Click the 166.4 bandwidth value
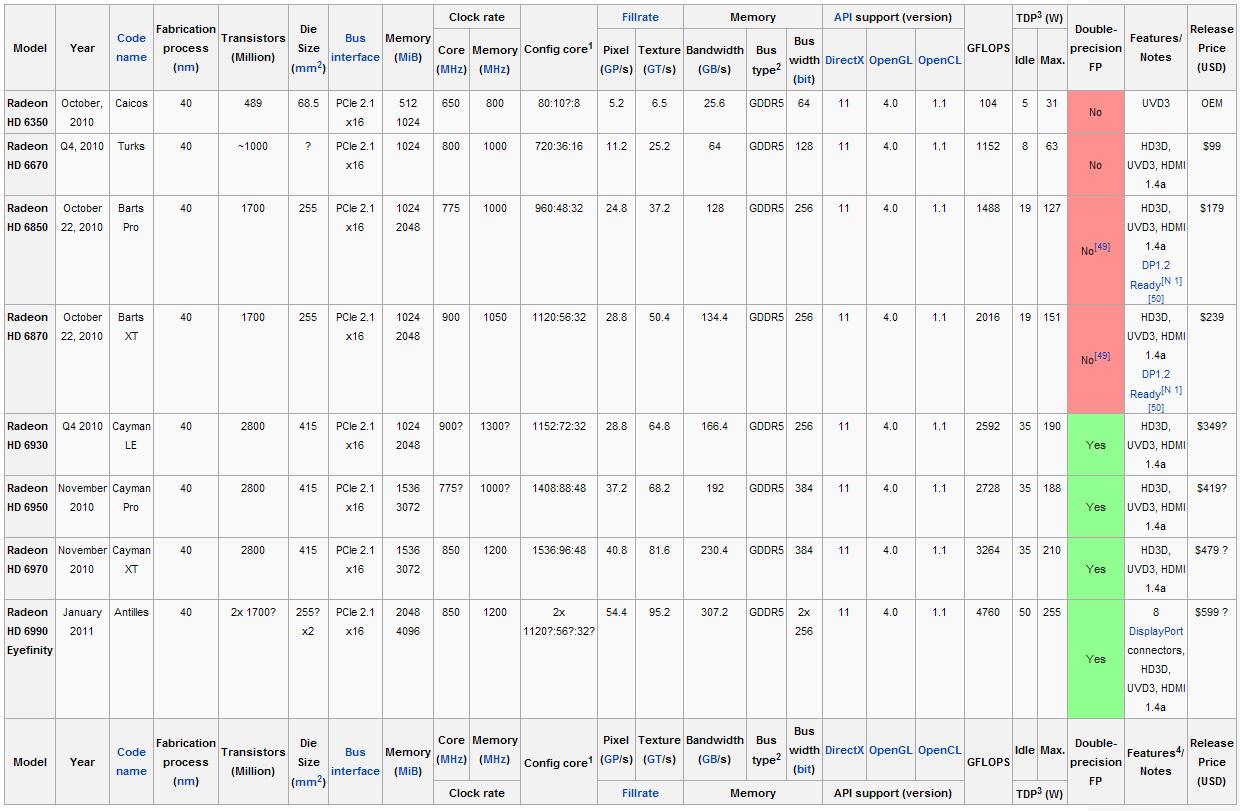 [x=715, y=427]
